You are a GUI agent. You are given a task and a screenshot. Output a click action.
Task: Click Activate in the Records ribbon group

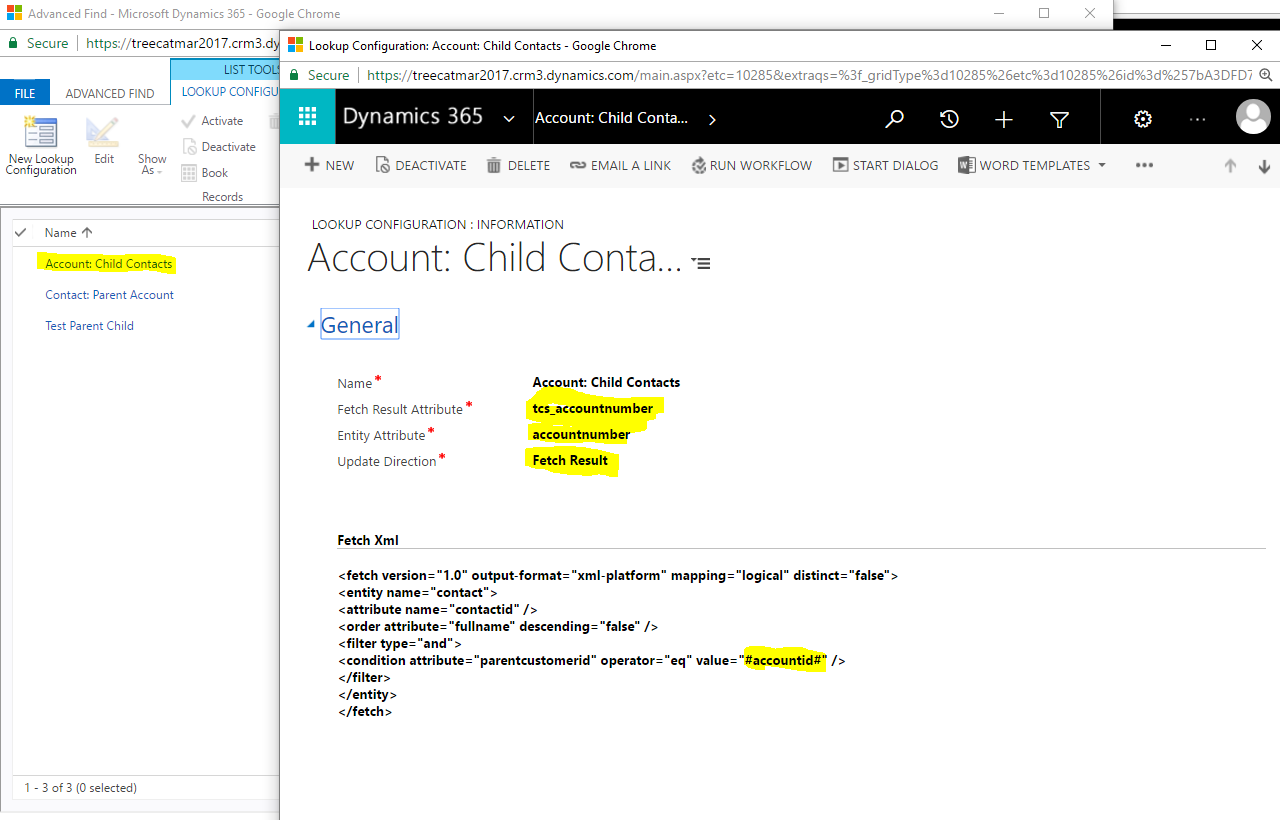[x=213, y=120]
